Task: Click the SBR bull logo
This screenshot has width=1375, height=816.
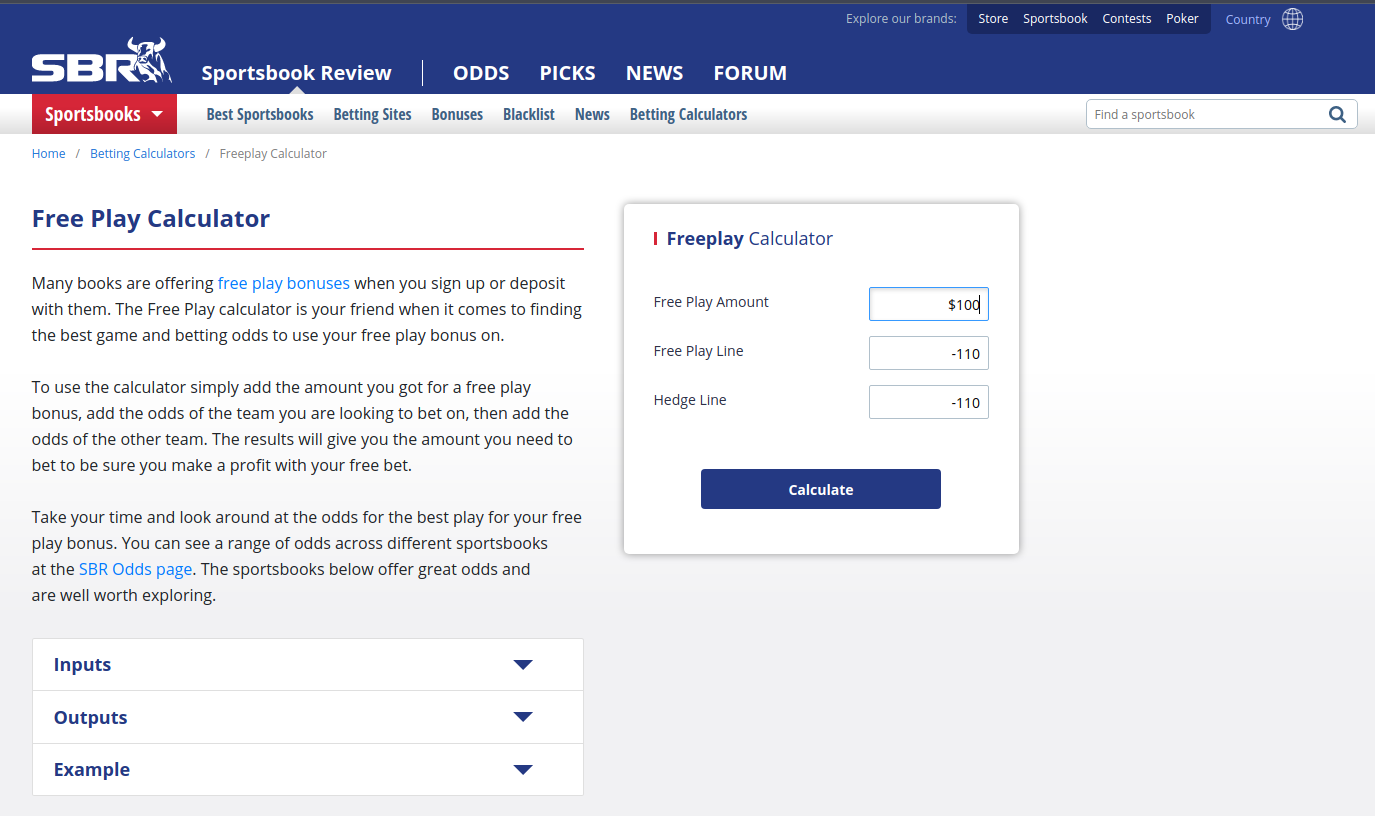Action: pos(102,62)
